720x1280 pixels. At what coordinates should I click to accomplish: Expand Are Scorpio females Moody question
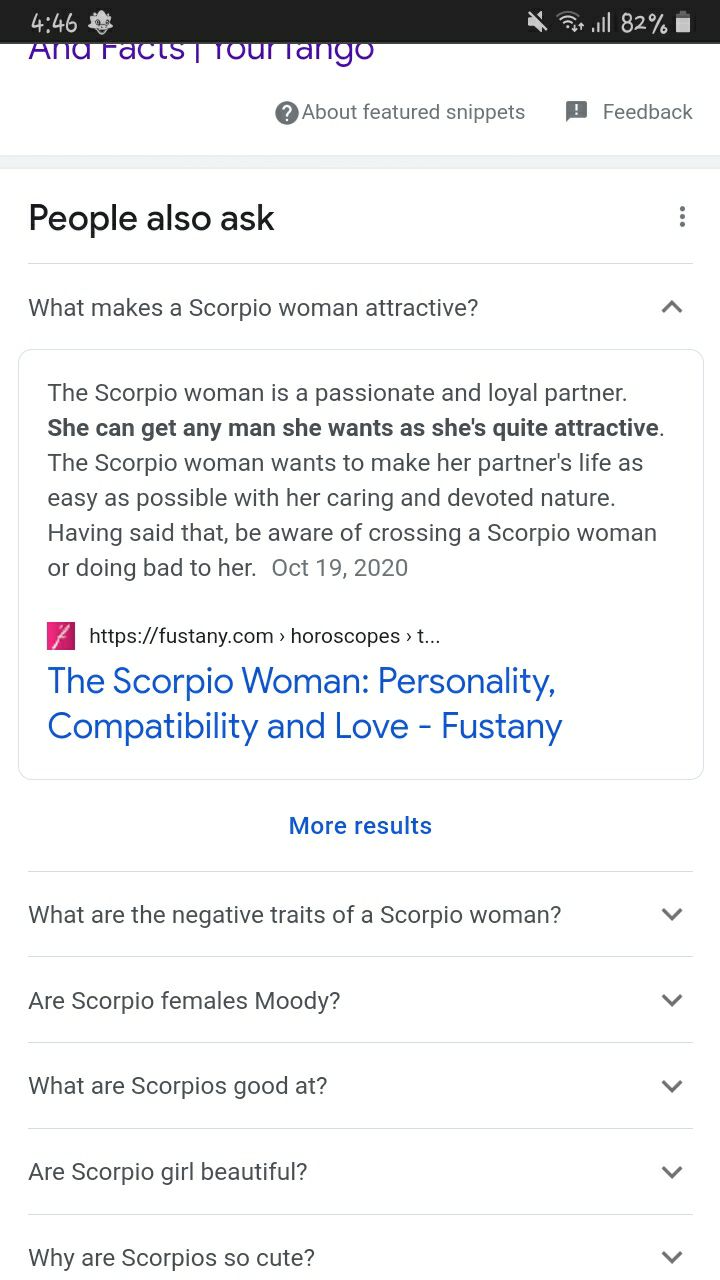[360, 1000]
